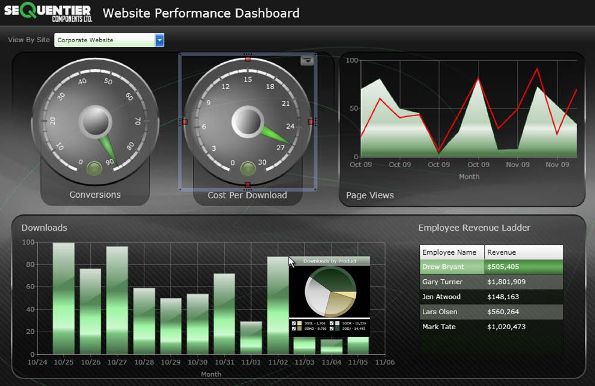Toggle the dark green series checkbox in pie legend
Screen dimensions: 595x386
pos(332,328)
